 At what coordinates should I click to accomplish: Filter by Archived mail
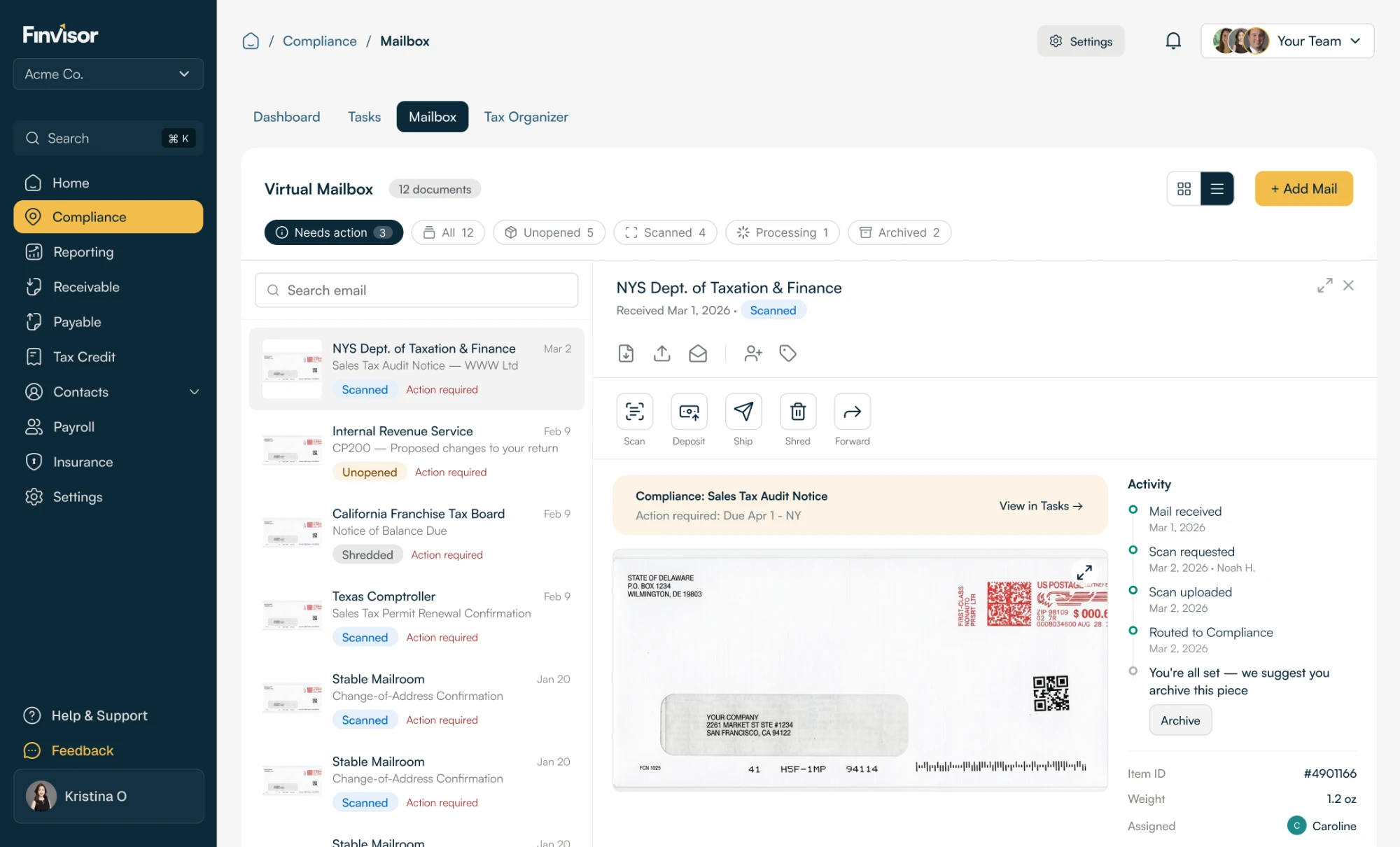(x=899, y=232)
